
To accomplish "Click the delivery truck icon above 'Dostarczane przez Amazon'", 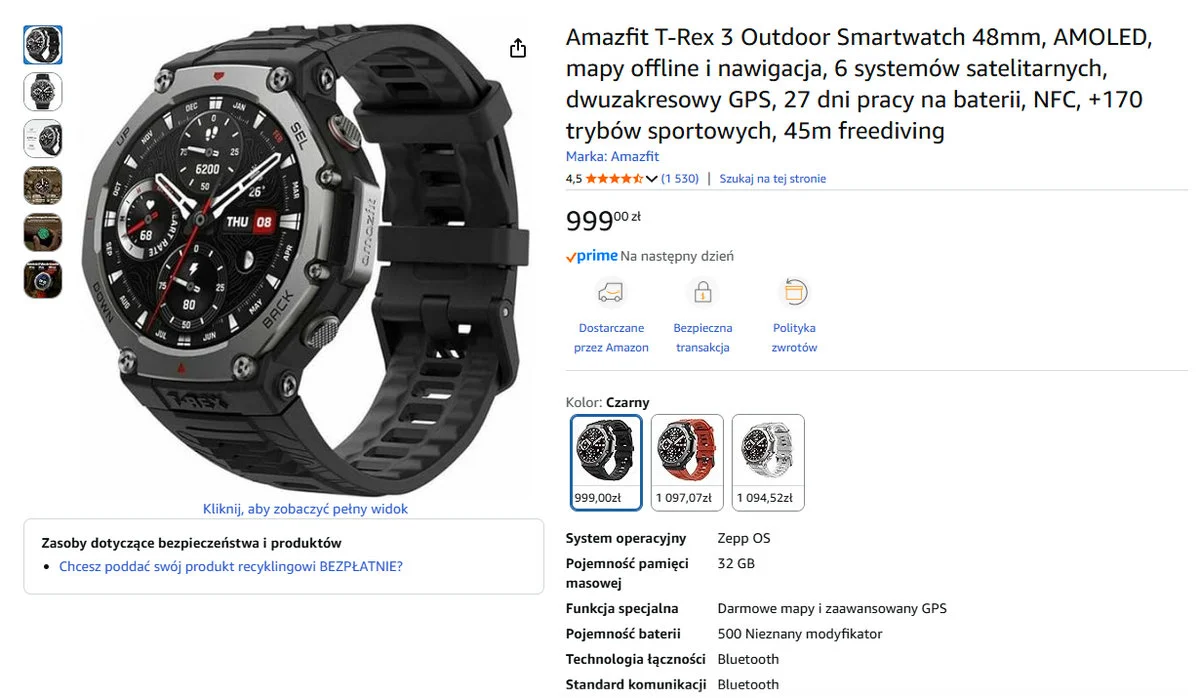I will pyautogui.click(x=611, y=293).
